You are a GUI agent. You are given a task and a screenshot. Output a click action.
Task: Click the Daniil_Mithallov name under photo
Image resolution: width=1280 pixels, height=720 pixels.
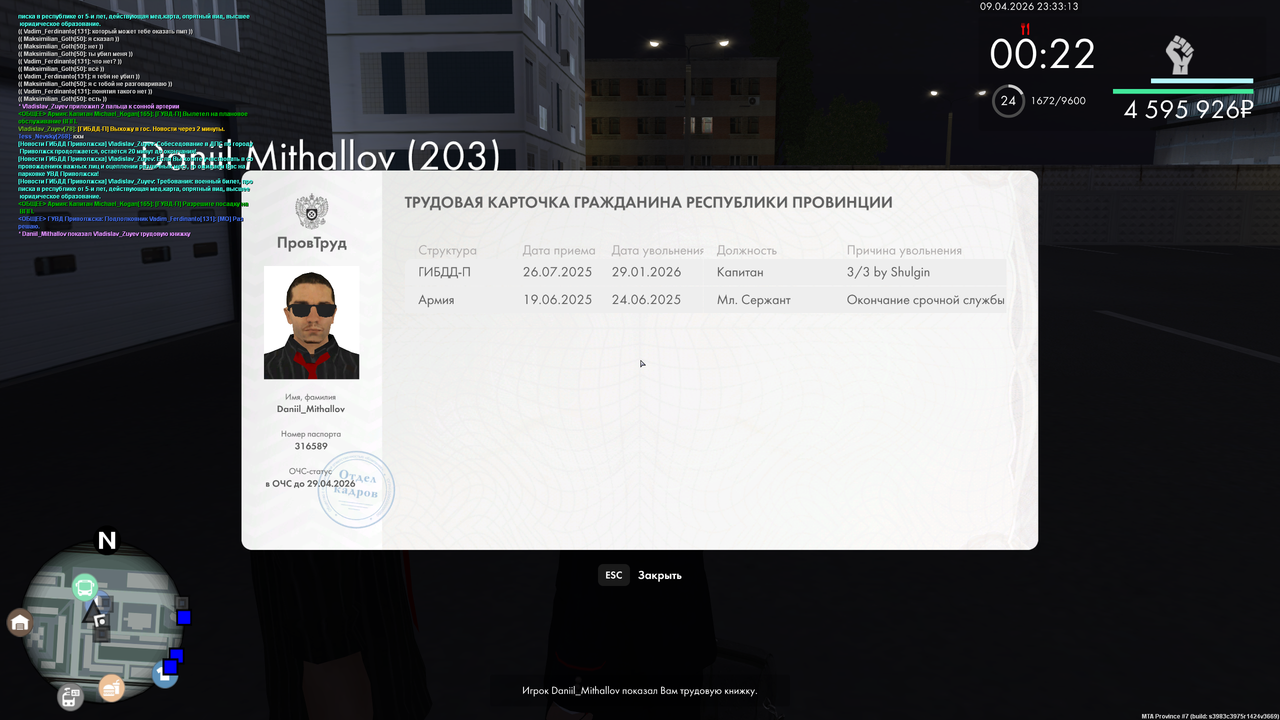pos(311,409)
